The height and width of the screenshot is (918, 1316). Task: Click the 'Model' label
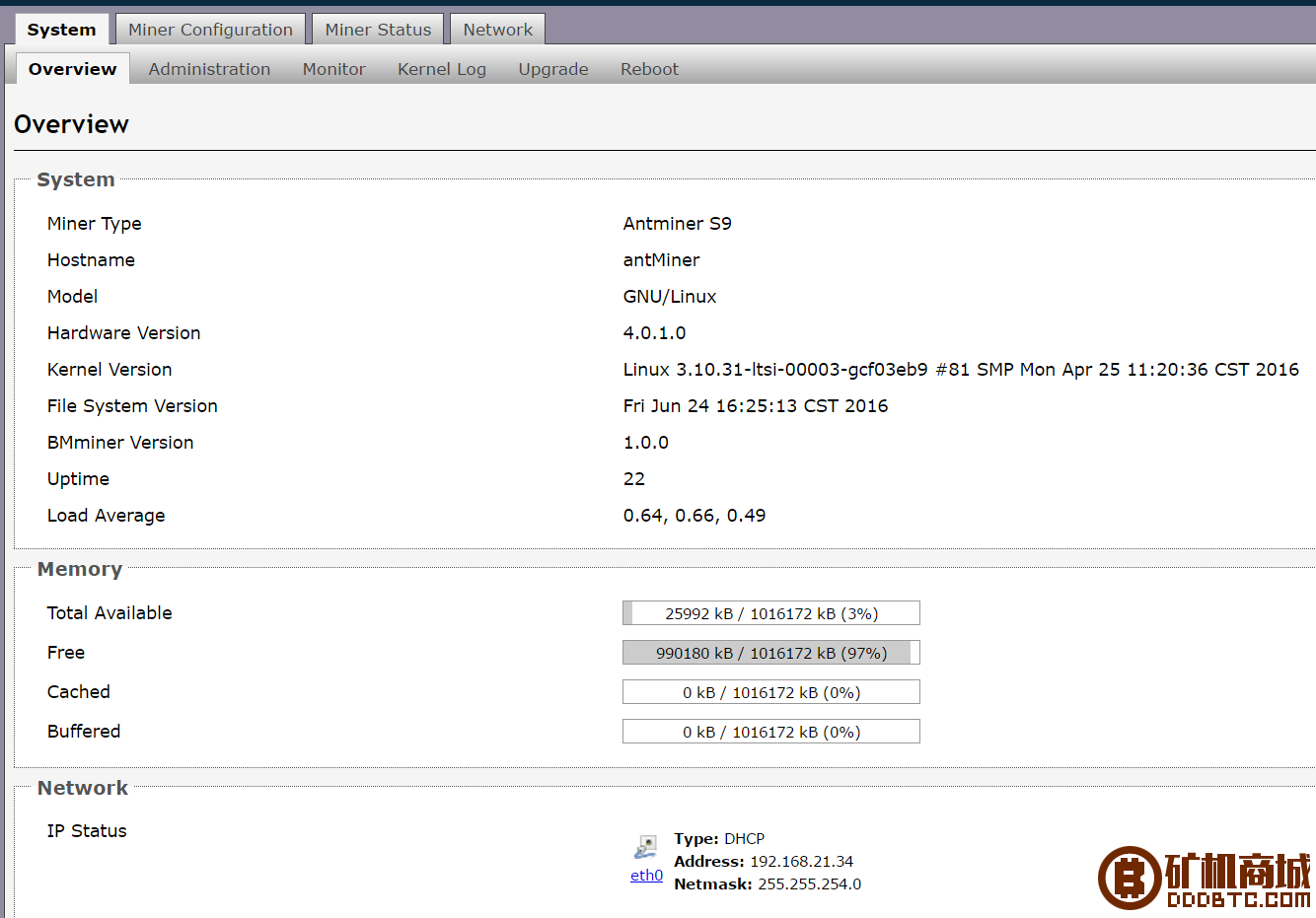(72, 297)
